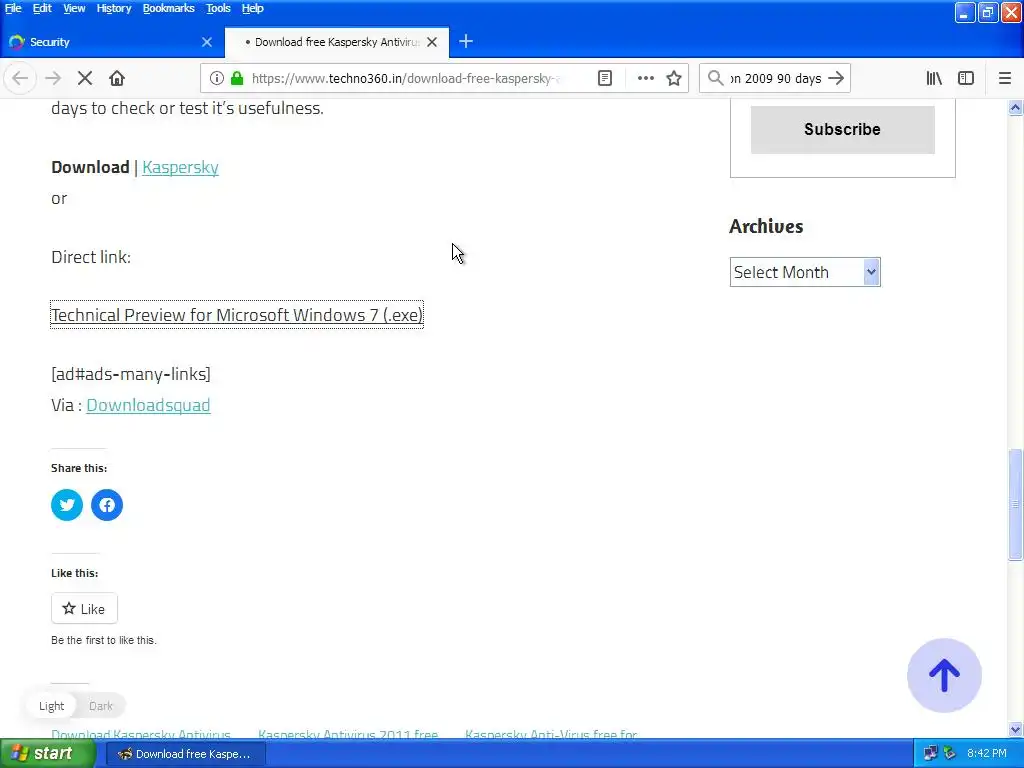Open the Help menu

click(x=252, y=8)
